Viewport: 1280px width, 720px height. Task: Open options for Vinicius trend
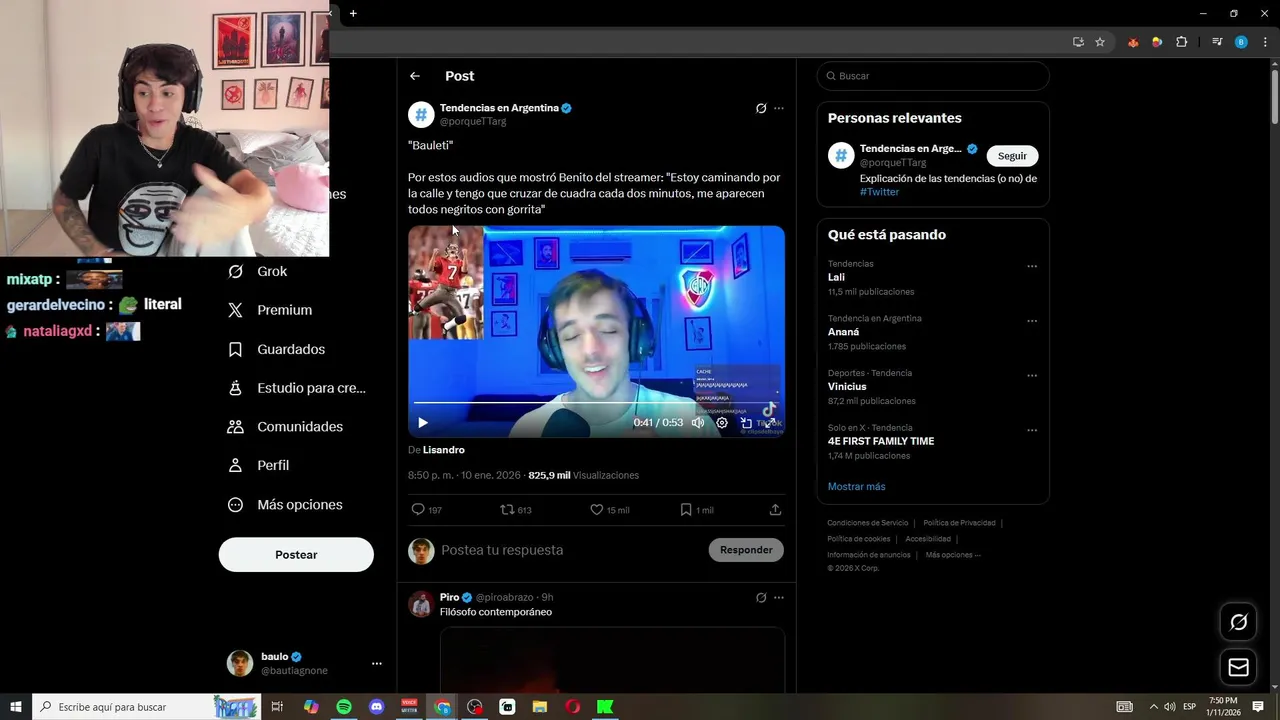coord(1032,376)
